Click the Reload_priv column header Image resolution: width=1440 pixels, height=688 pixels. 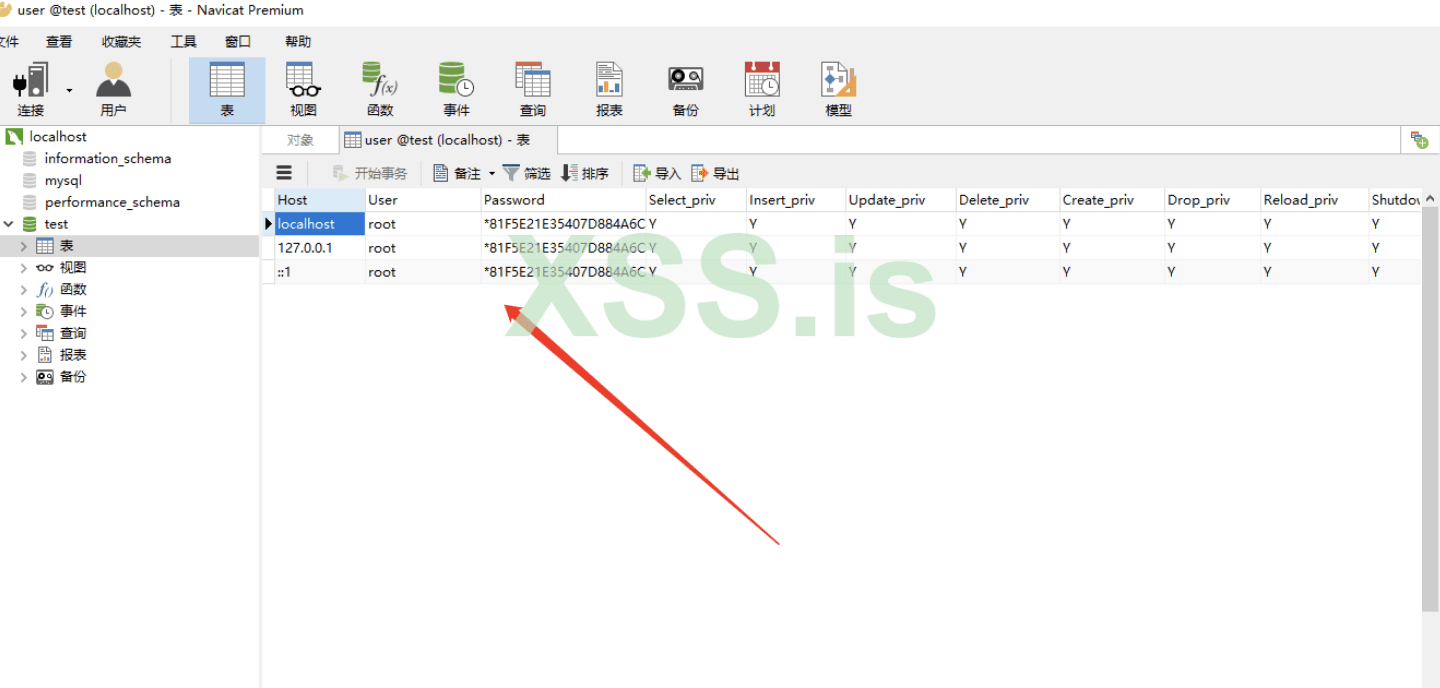[1314, 200]
